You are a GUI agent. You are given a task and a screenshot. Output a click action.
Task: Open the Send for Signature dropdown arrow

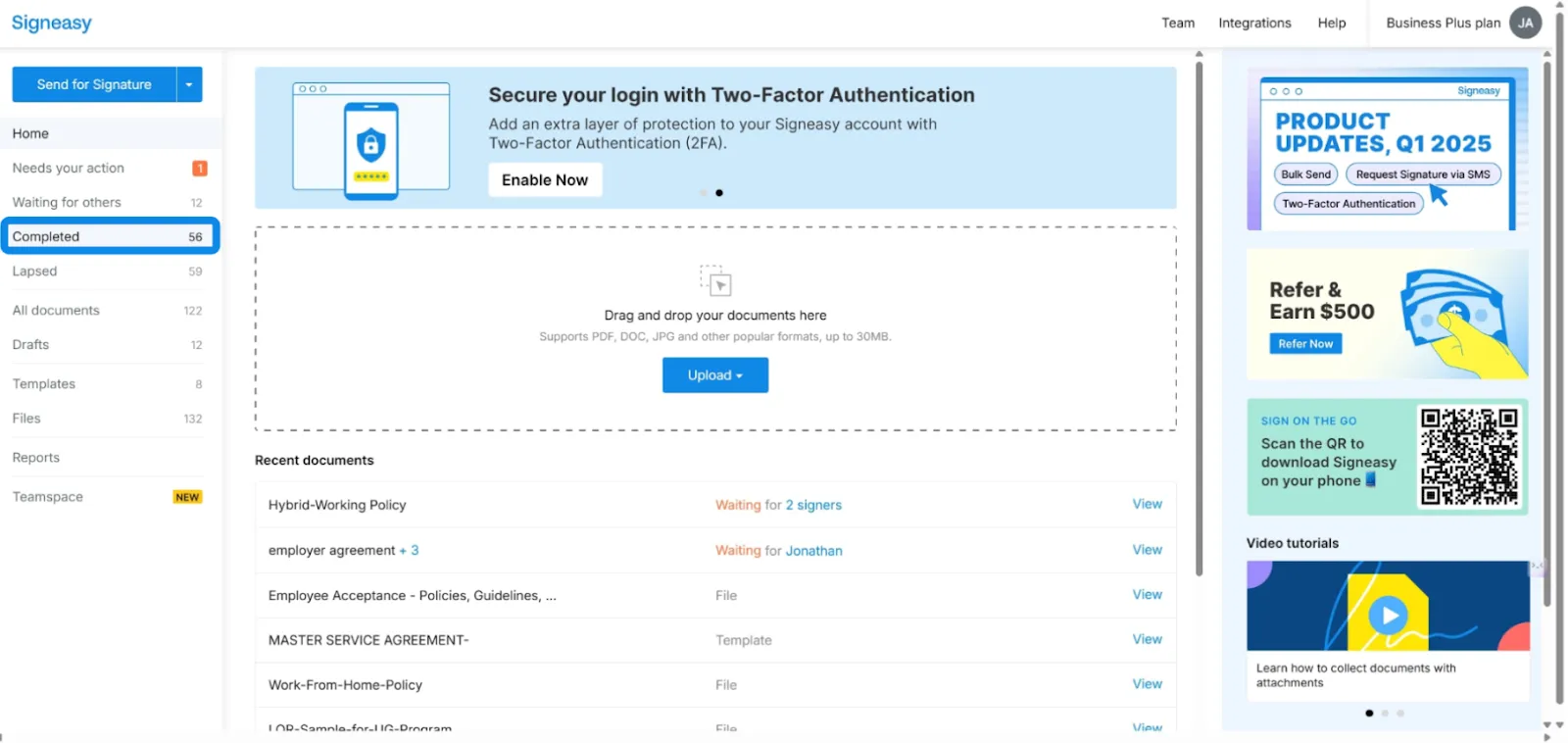[190, 84]
